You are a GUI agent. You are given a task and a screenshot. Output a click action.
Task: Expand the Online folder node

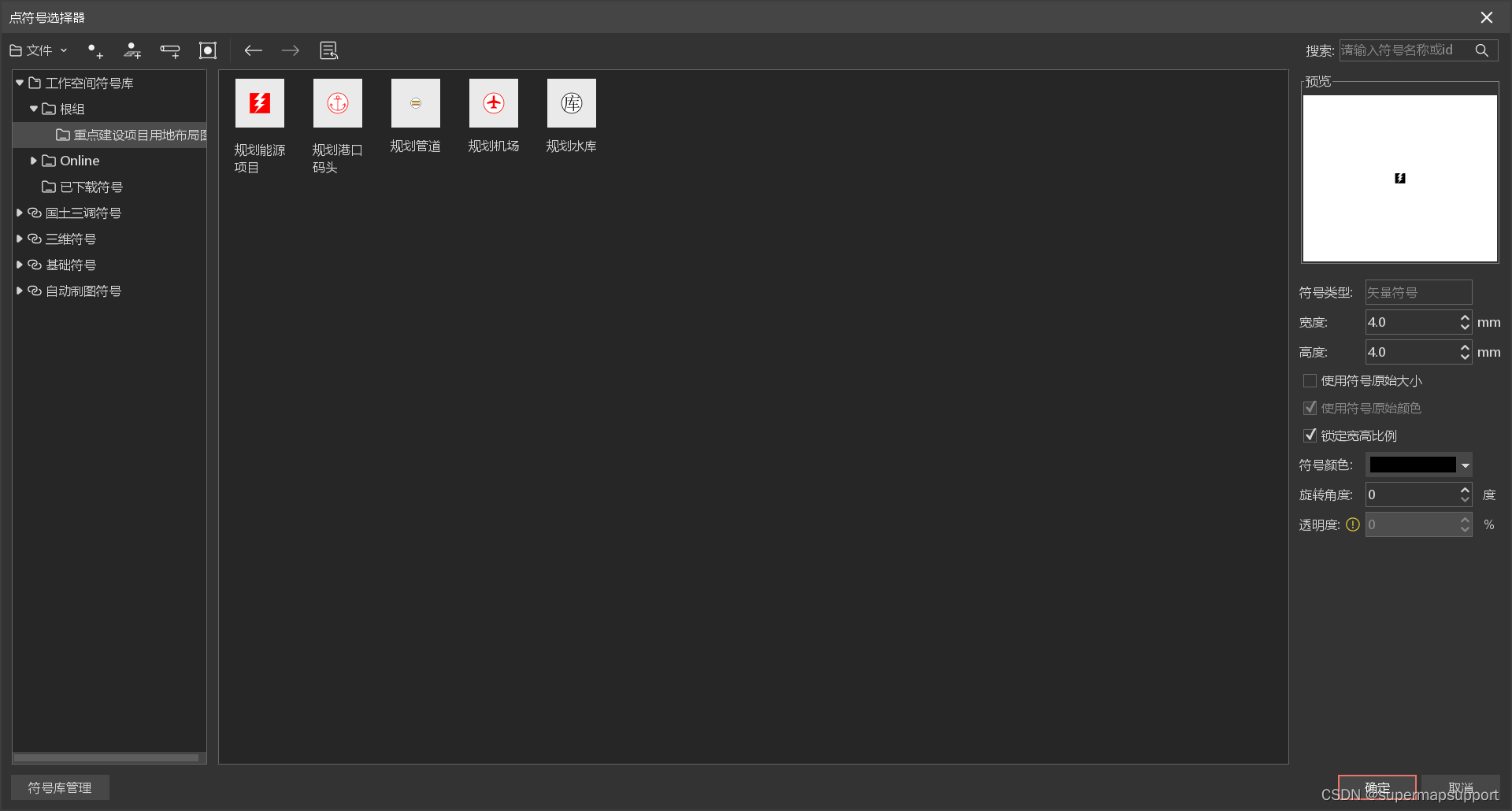click(x=34, y=161)
